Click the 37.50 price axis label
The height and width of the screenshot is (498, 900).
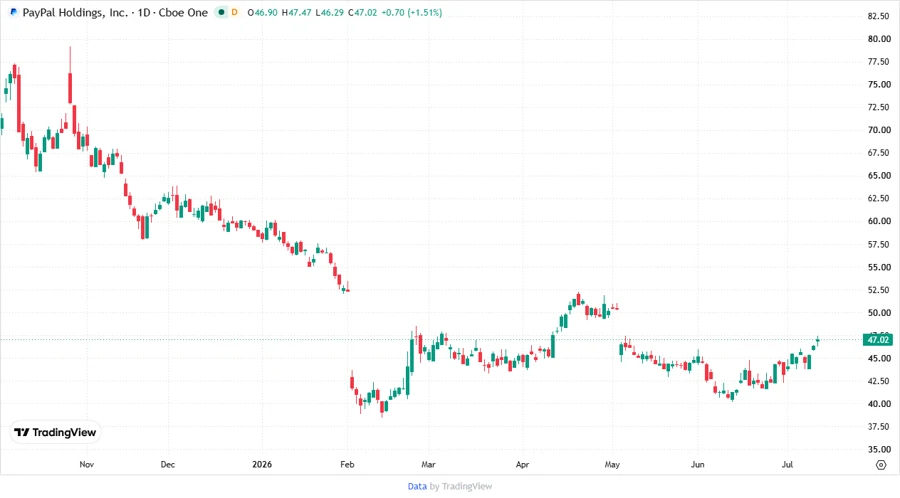879,426
